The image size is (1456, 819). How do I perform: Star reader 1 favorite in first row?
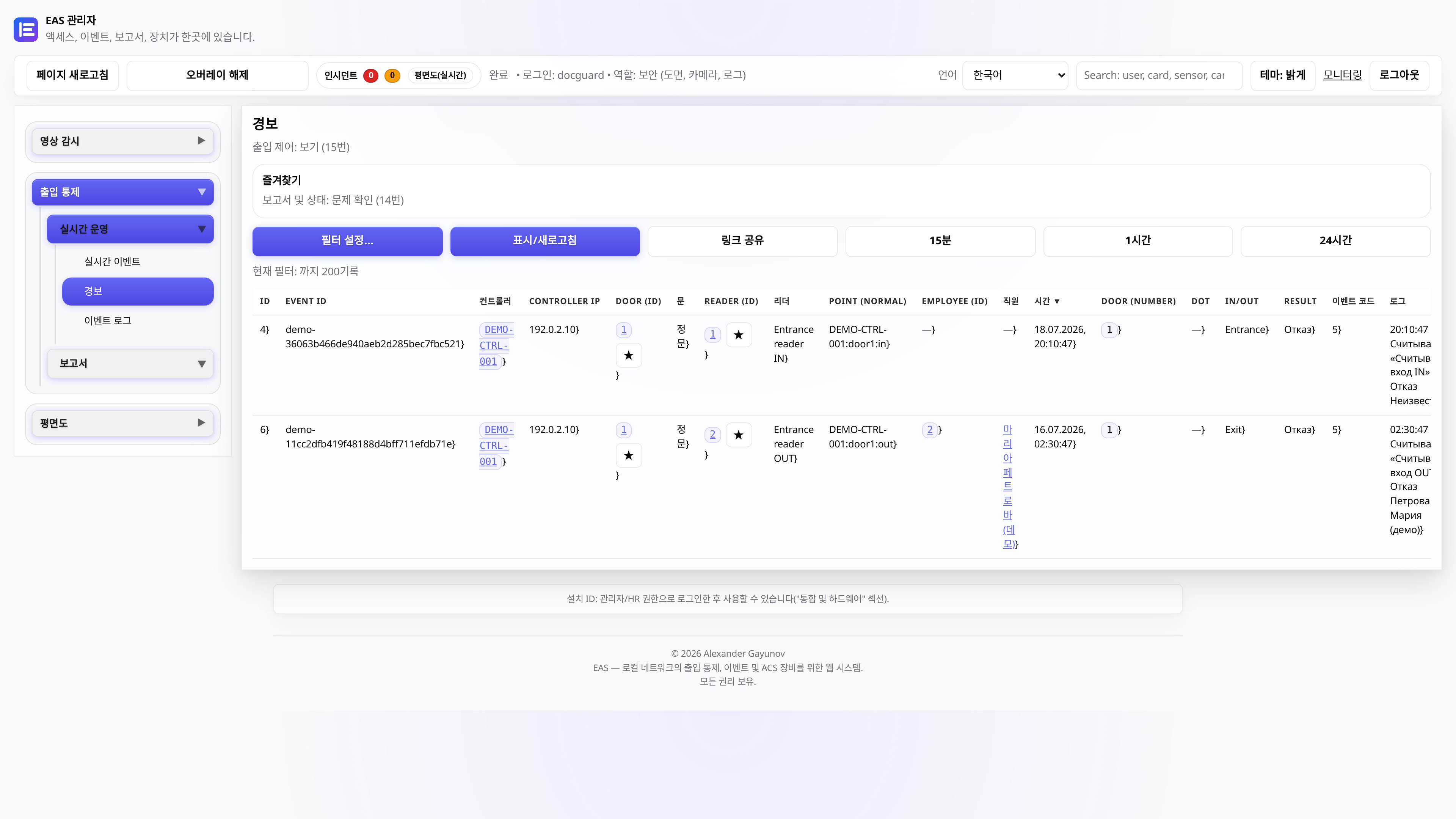(738, 335)
